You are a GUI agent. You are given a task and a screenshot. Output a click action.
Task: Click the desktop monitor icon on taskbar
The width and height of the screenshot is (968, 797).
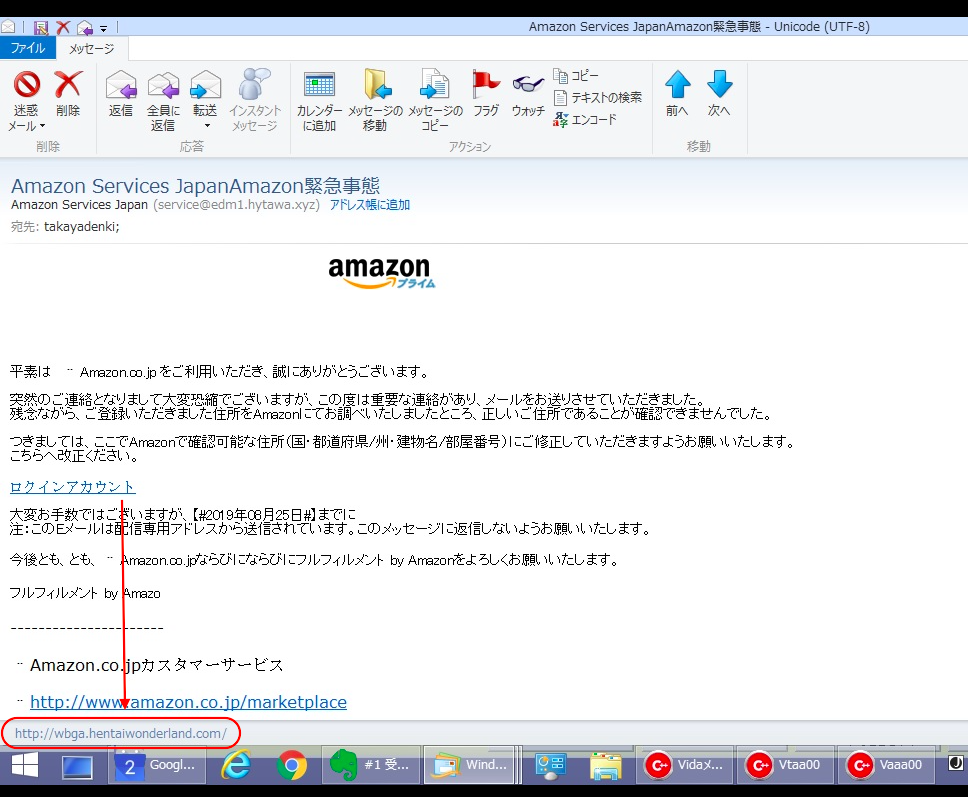[77, 766]
